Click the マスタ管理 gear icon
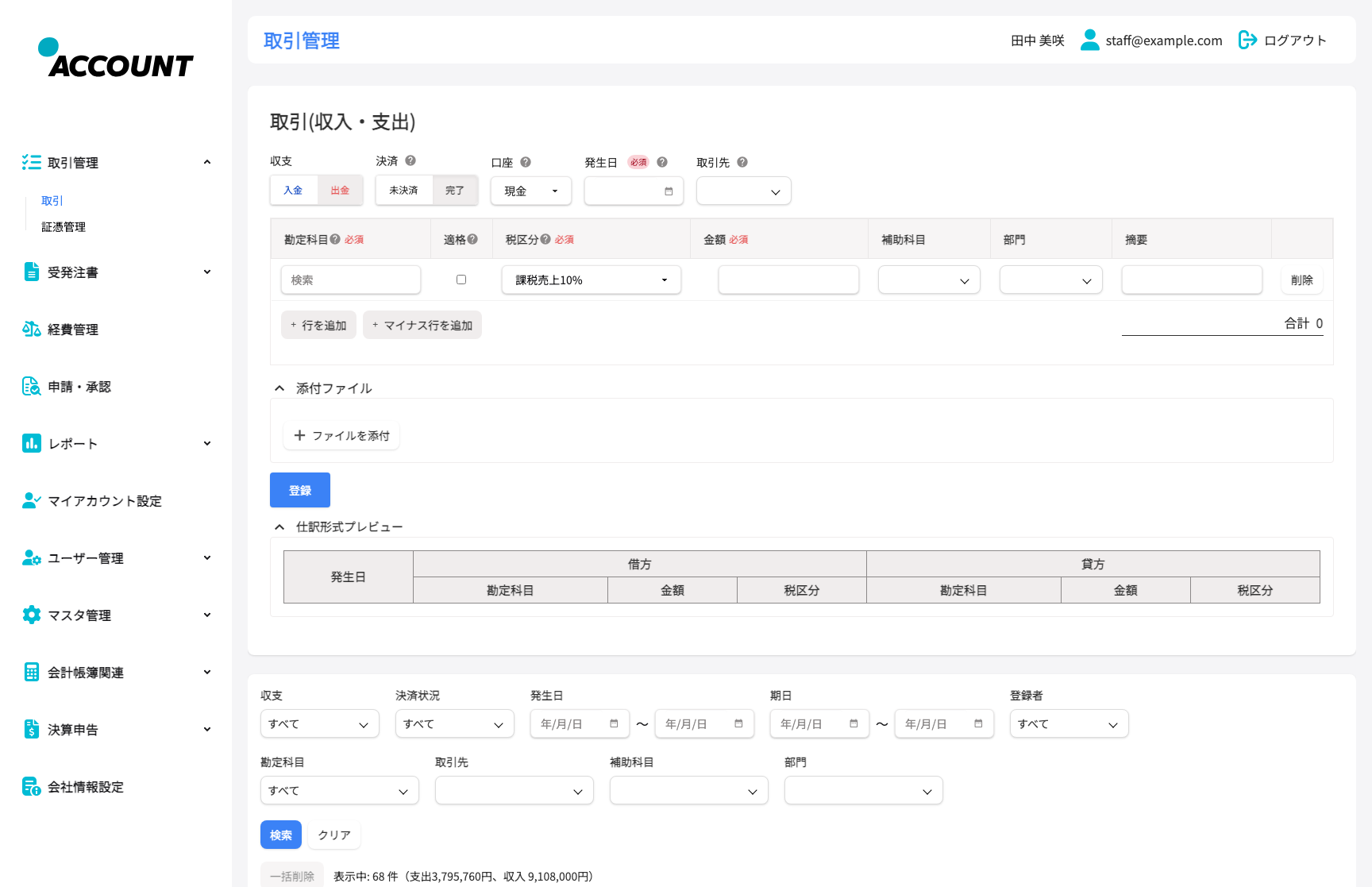 pos(32,615)
